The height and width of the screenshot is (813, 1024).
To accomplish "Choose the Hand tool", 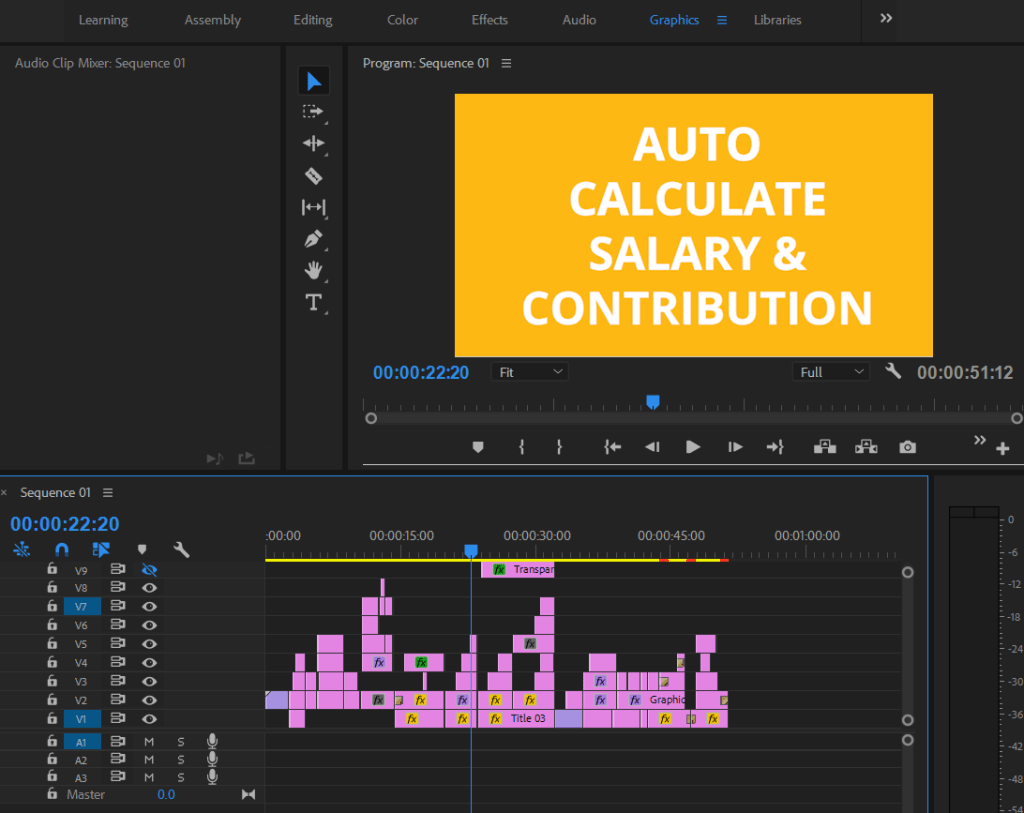I will click(313, 271).
